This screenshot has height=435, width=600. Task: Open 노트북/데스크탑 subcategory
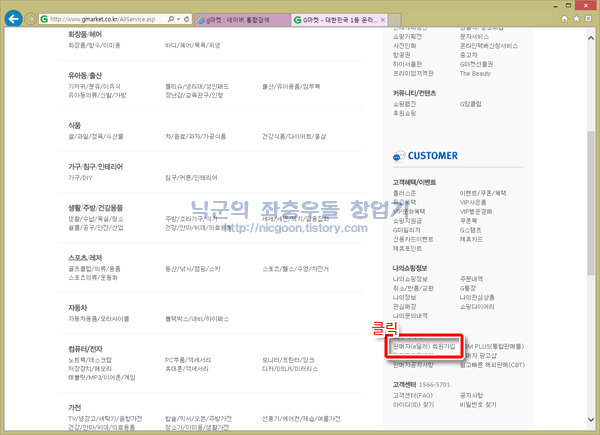(x=90, y=360)
